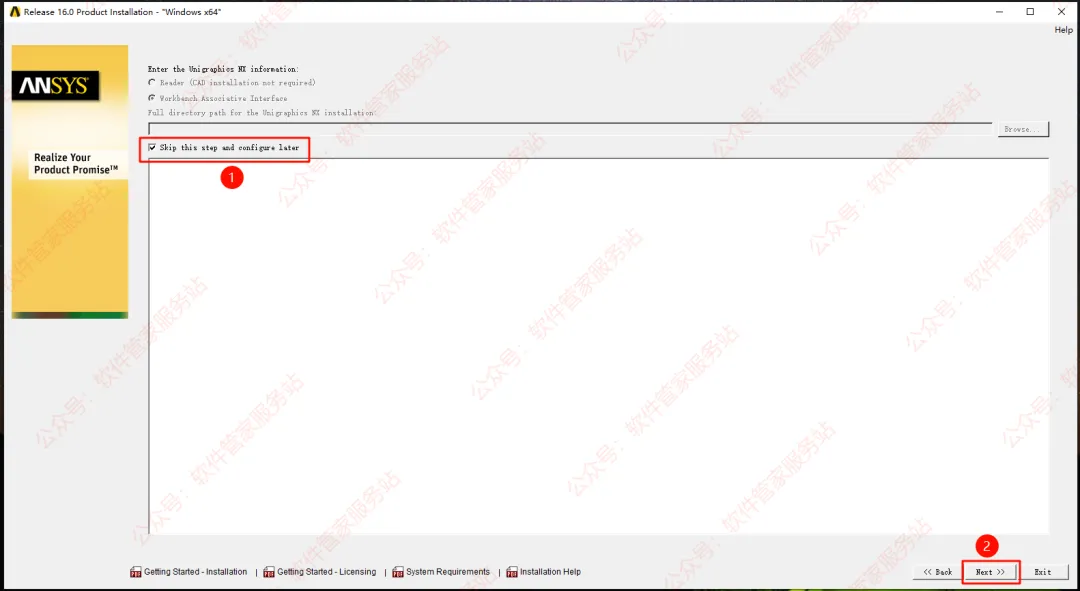Click PDF icon beside Installation Help
Screen dimensions: 1080x591
pos(512,572)
